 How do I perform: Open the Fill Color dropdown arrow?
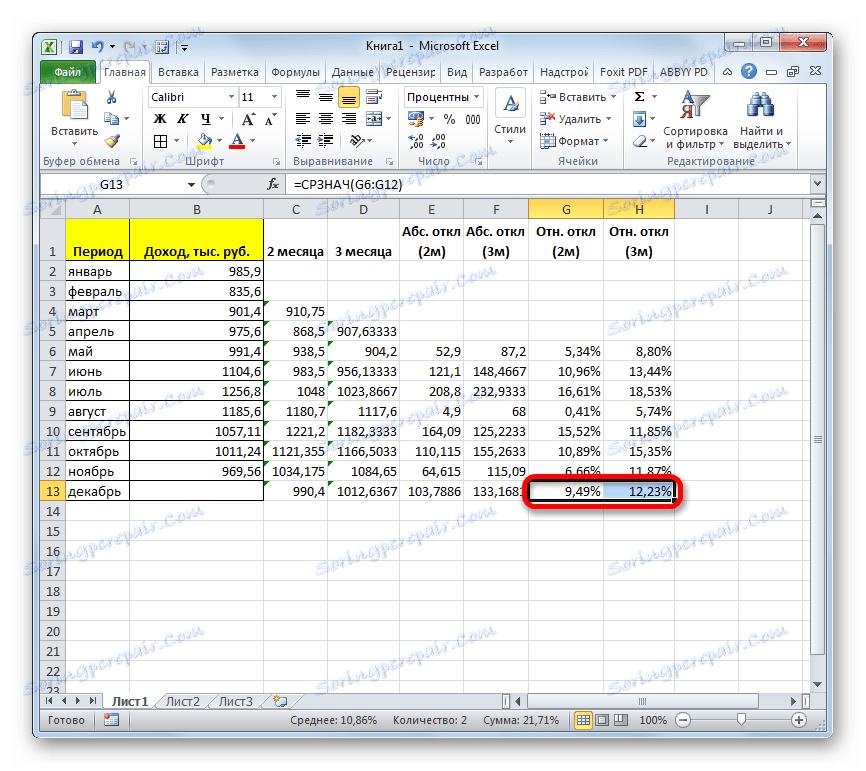(219, 141)
